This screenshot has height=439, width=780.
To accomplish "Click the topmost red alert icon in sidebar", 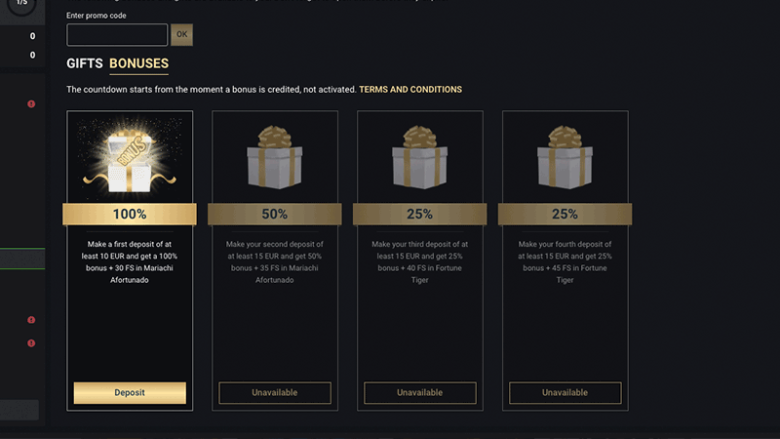I will tap(31, 104).
